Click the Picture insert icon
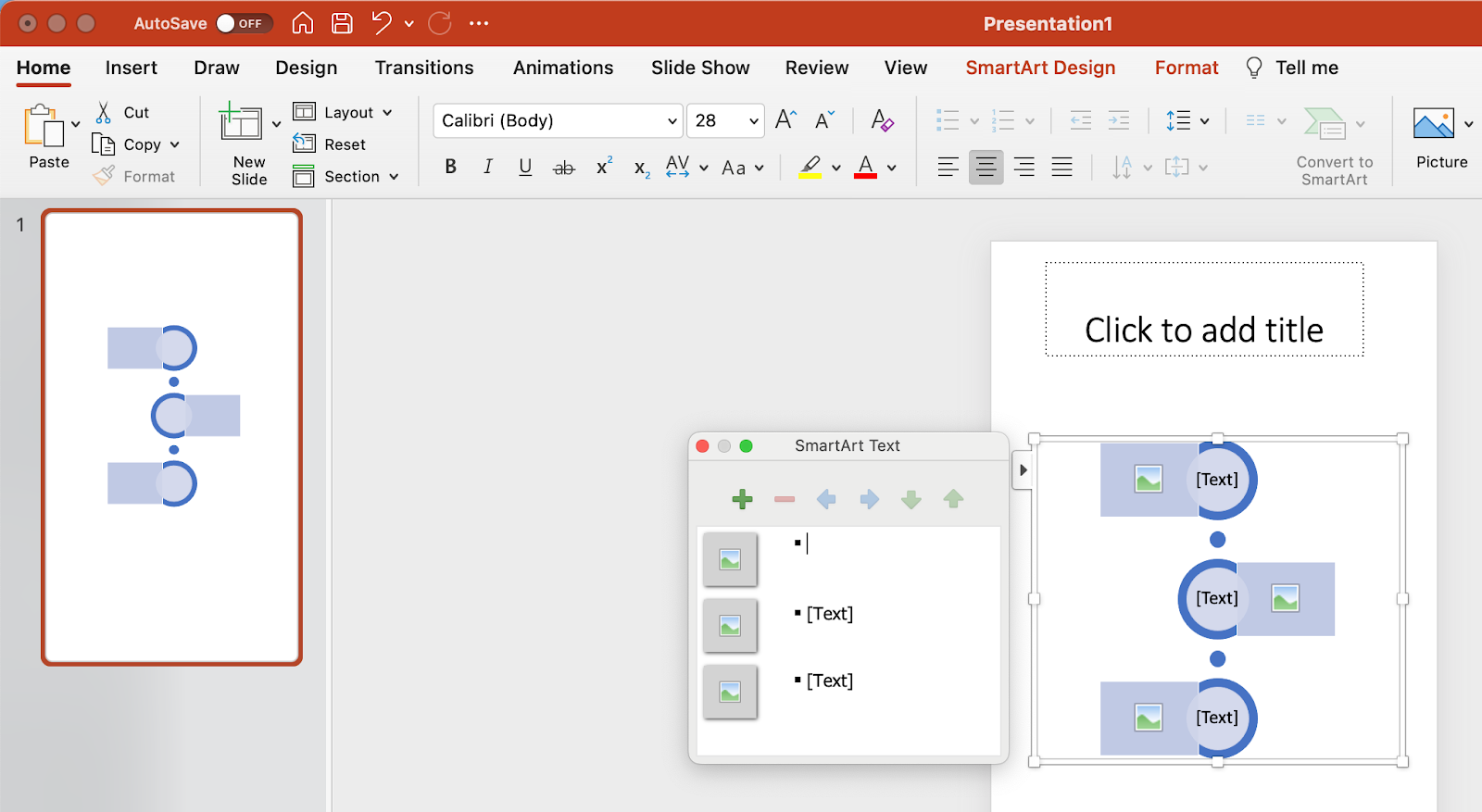This screenshot has height=812, width=1482. click(x=1433, y=123)
